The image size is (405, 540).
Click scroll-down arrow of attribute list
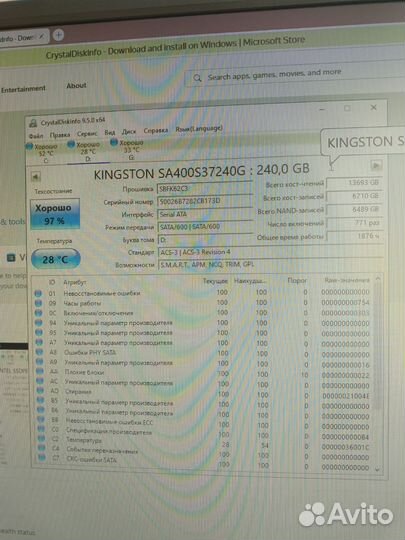click(378, 469)
